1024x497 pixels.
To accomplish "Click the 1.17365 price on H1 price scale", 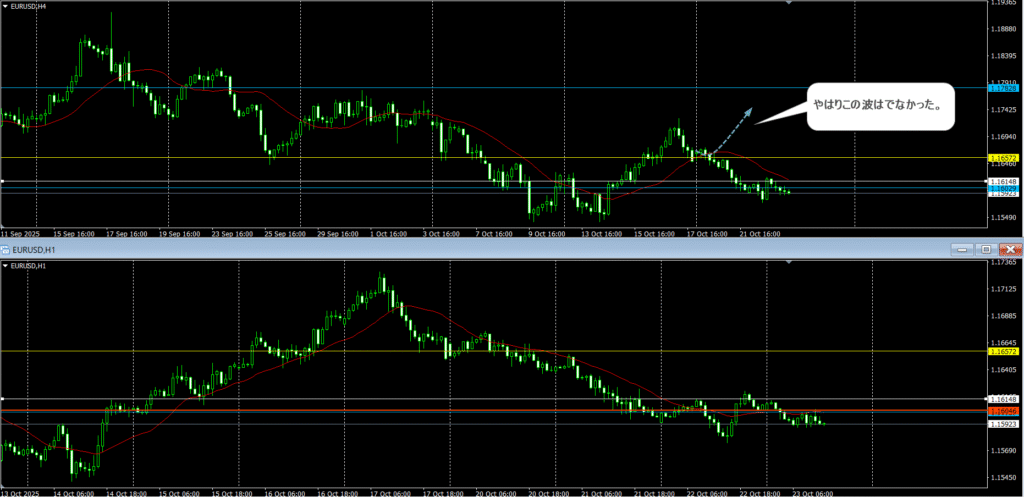I will (1003, 263).
